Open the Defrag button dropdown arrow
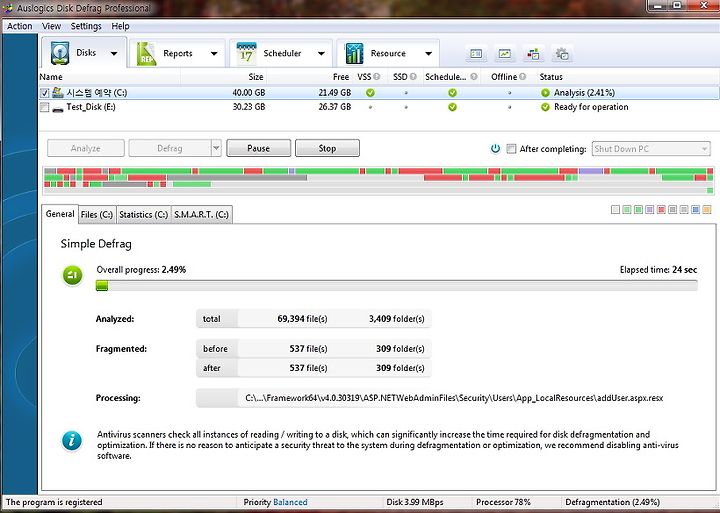Image resolution: width=720 pixels, height=513 pixels. [216, 148]
